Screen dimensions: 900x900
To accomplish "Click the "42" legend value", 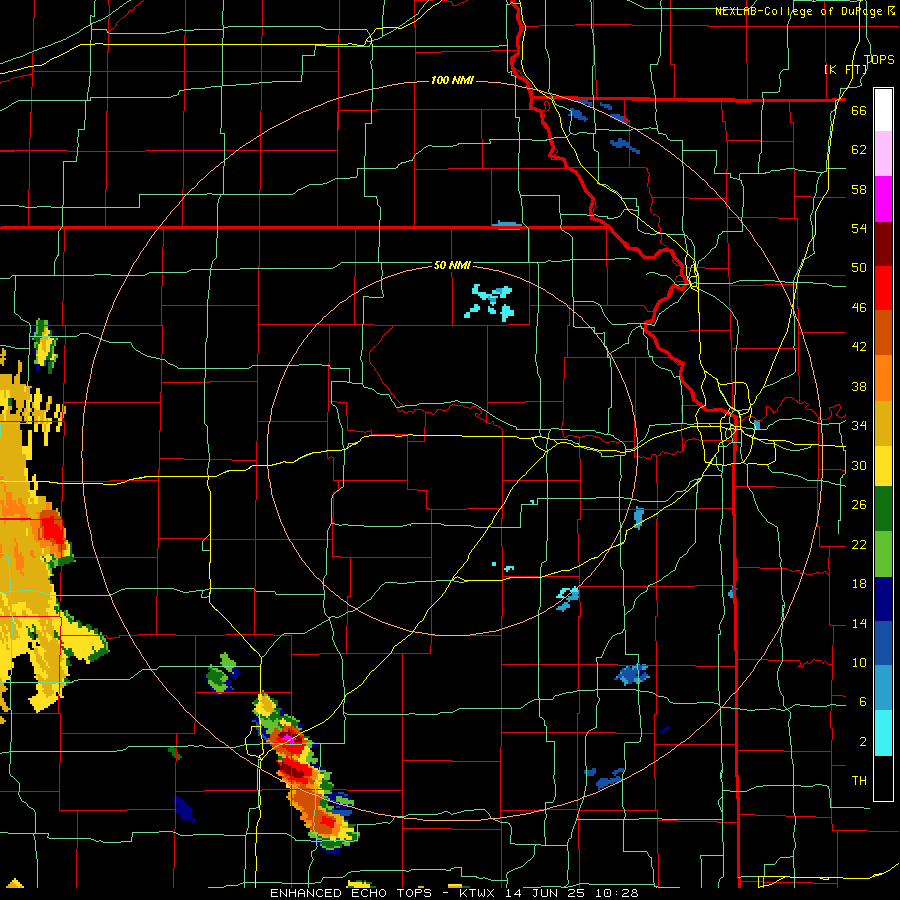I will (x=859, y=346).
